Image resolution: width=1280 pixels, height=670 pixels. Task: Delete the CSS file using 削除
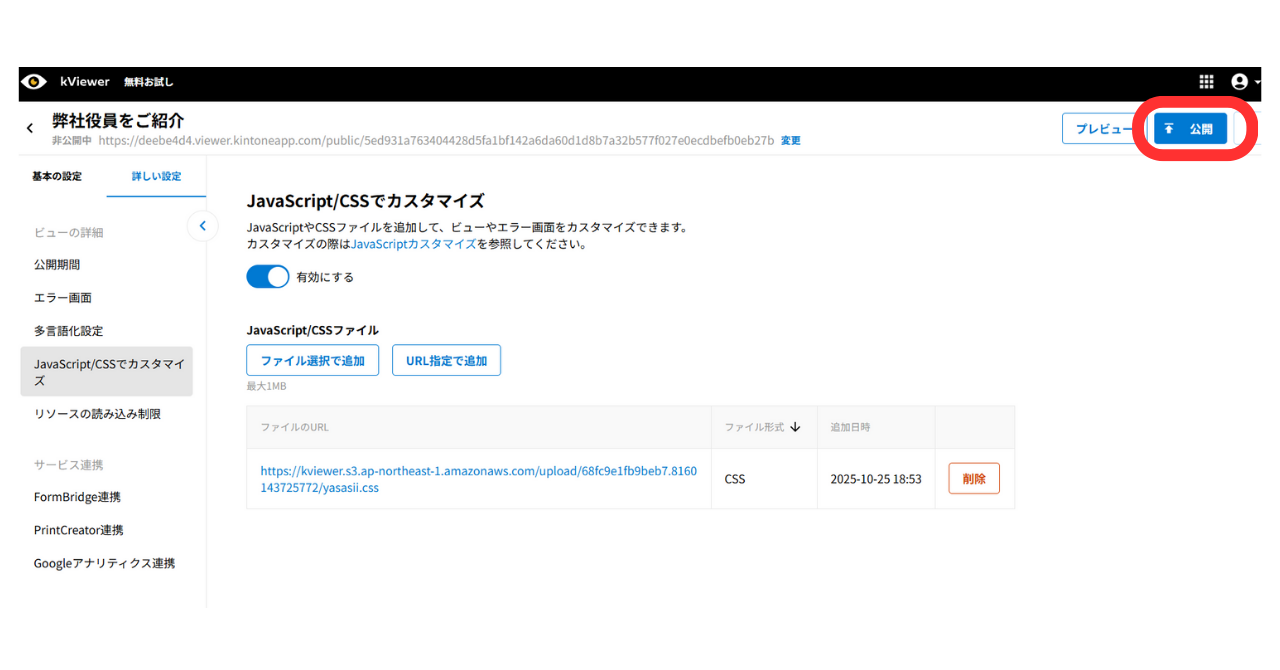pyautogui.click(x=973, y=478)
